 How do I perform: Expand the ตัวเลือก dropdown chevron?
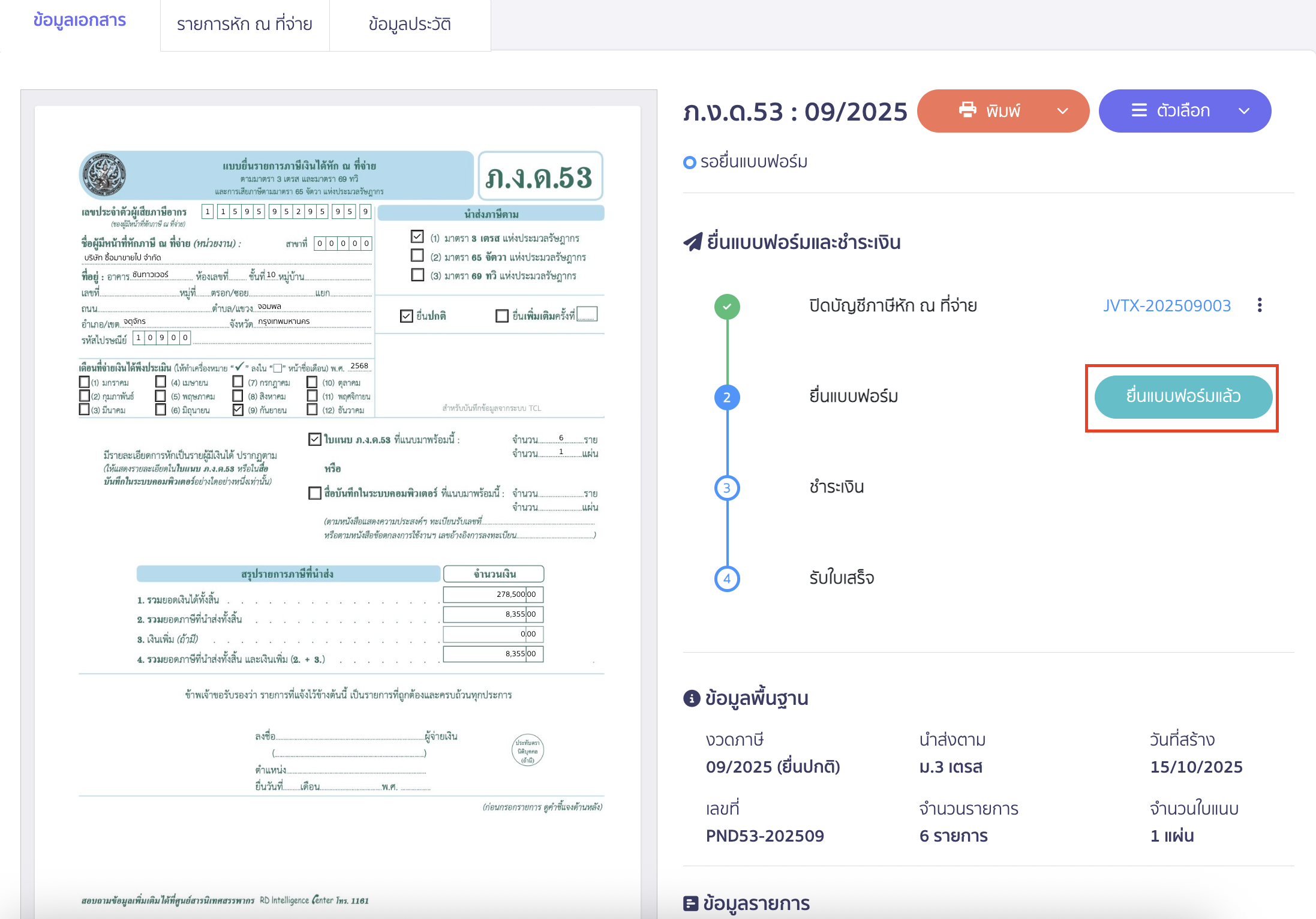click(x=1244, y=111)
